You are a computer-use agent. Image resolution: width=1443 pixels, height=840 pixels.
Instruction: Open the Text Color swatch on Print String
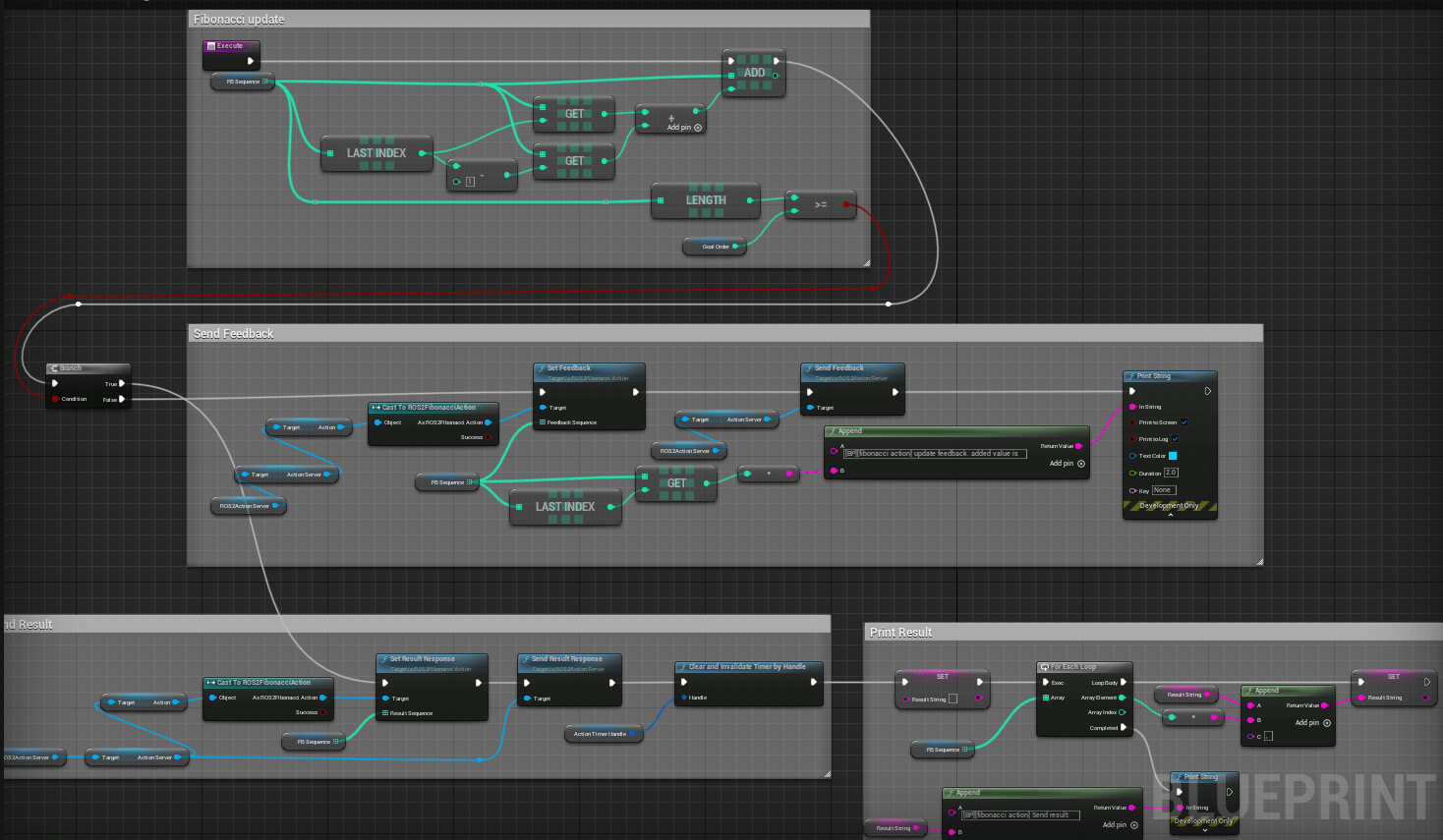(1173, 456)
